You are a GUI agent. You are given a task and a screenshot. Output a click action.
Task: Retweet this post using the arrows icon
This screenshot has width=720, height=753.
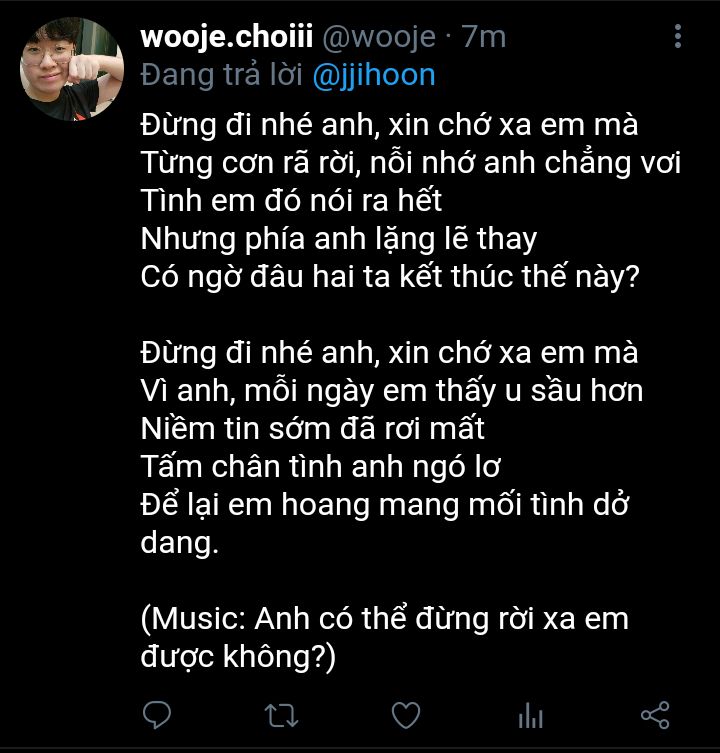tap(281, 716)
